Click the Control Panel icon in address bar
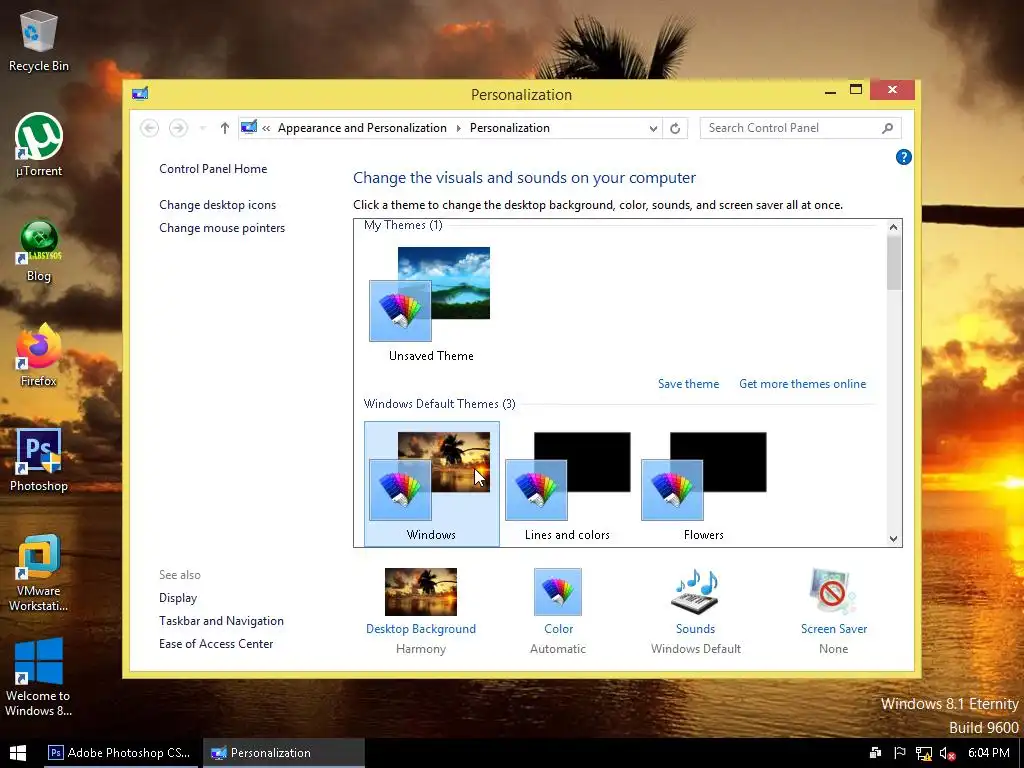Image resolution: width=1024 pixels, height=768 pixels. pyautogui.click(x=249, y=127)
